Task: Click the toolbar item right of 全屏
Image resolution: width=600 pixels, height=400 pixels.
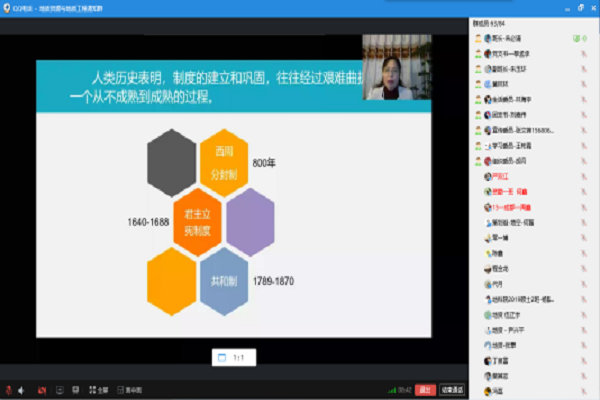Action: pyautogui.click(x=131, y=389)
